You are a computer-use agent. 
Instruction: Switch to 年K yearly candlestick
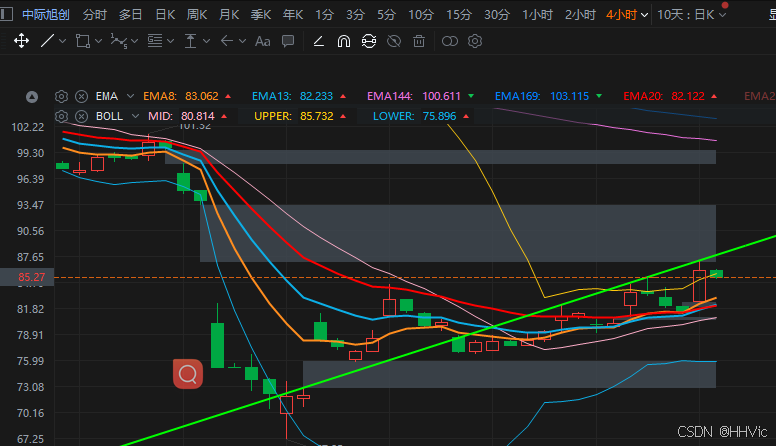coord(292,15)
